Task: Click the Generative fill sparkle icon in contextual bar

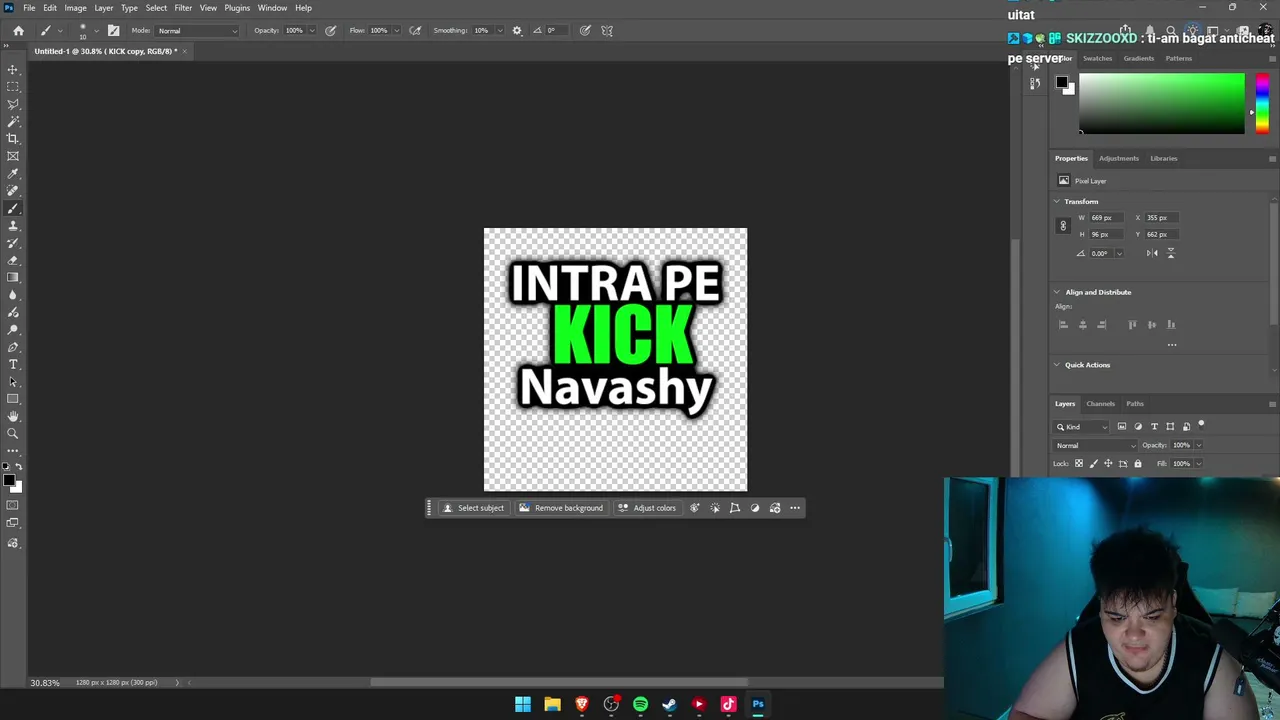Action: [695, 508]
